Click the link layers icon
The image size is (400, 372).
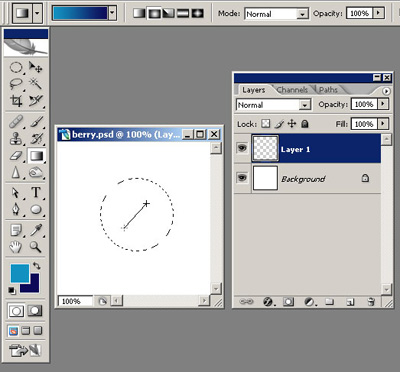[247, 302]
